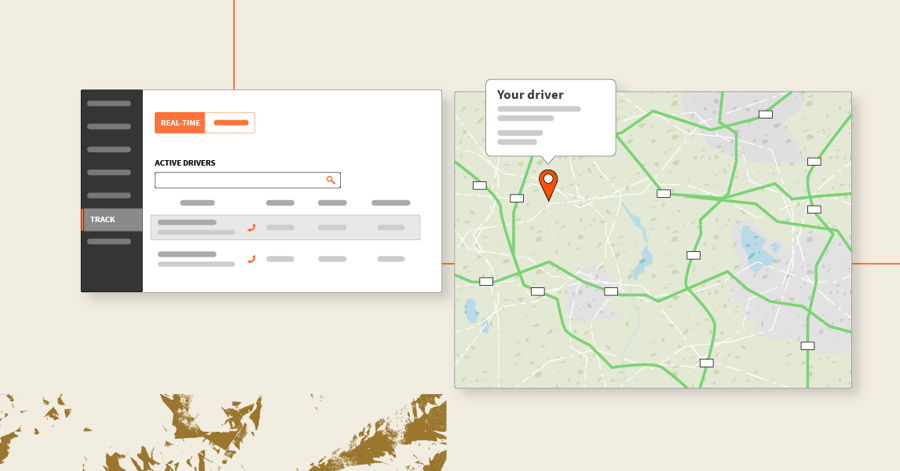
Task: Select the highlighted first driver row
Action: [285, 227]
